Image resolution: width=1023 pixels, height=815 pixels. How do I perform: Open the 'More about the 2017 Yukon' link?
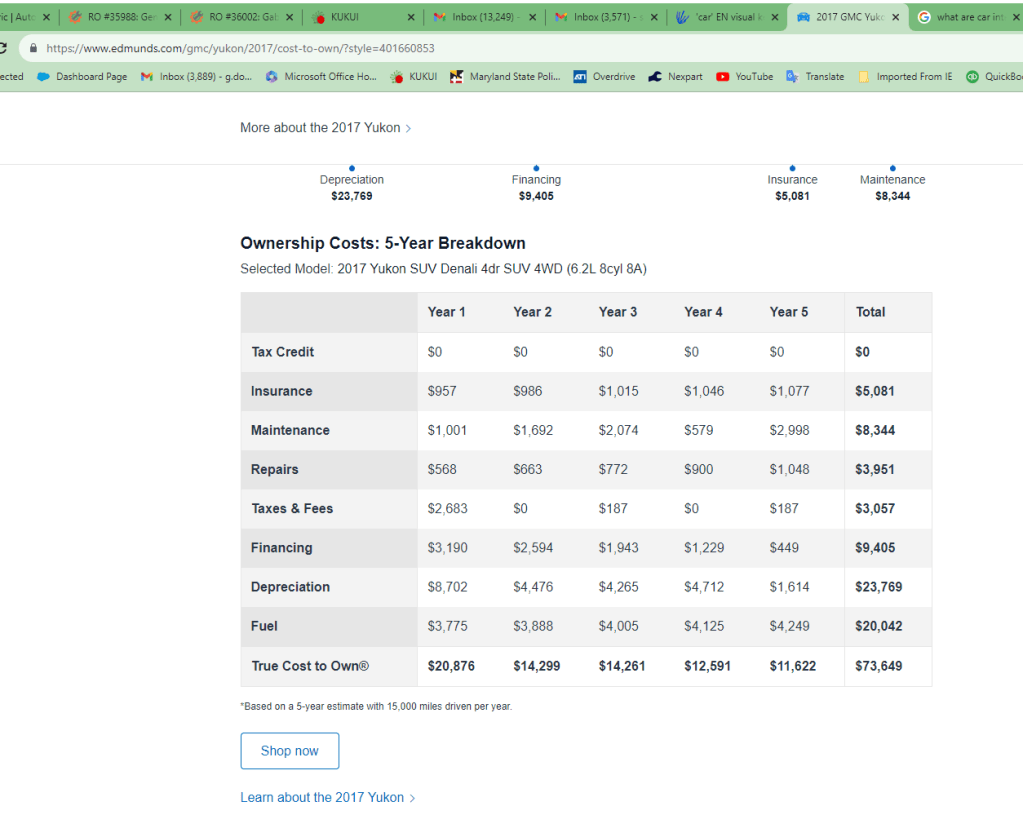click(x=320, y=128)
